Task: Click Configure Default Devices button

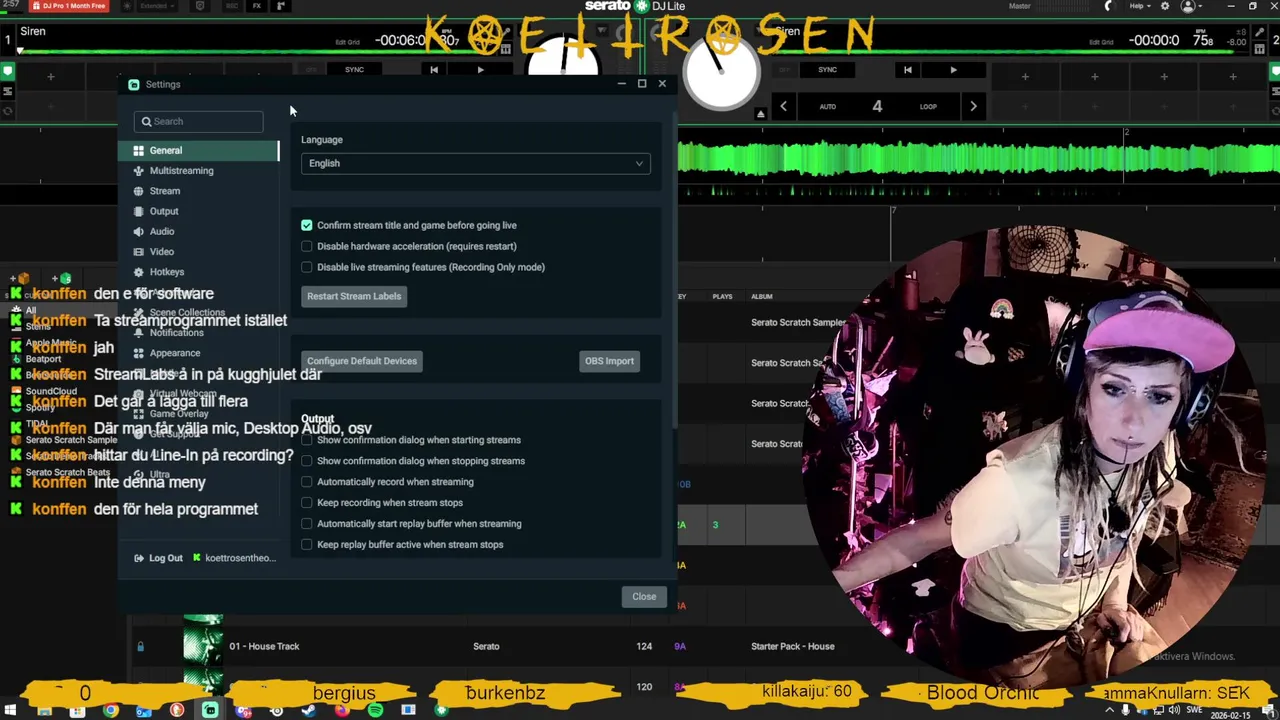Action: [362, 361]
